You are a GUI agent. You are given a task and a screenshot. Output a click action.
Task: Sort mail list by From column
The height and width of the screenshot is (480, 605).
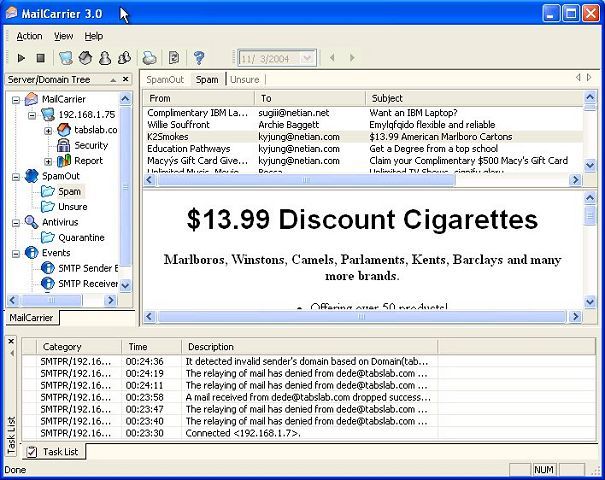199,98
